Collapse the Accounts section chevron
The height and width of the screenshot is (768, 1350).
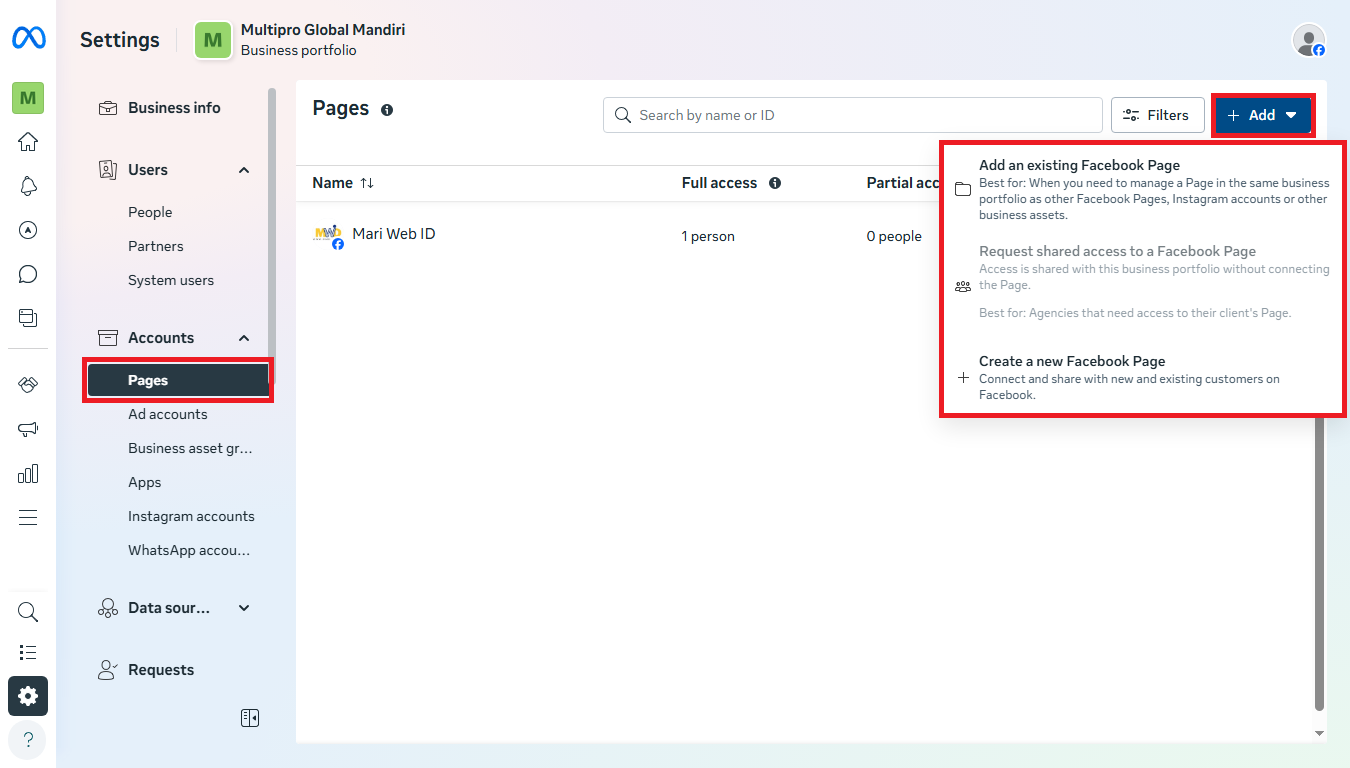coord(244,338)
